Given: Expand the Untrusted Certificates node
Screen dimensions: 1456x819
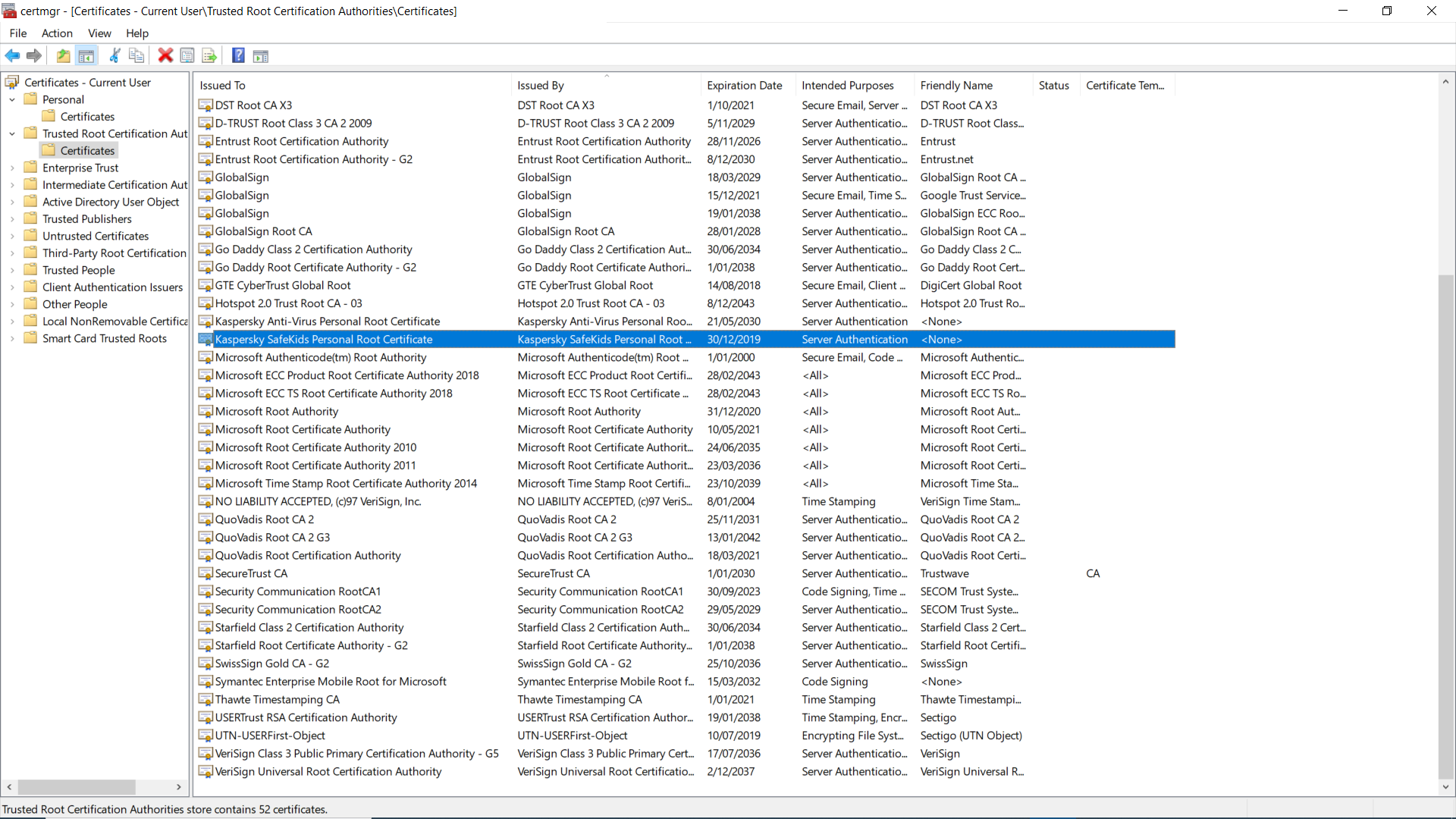Looking at the screenshot, I should 12,236.
